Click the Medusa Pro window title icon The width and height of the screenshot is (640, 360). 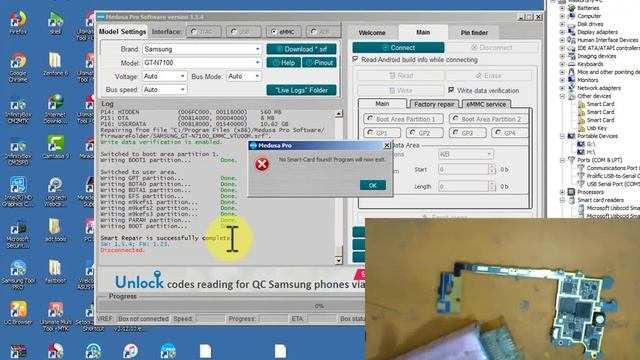[101, 17]
